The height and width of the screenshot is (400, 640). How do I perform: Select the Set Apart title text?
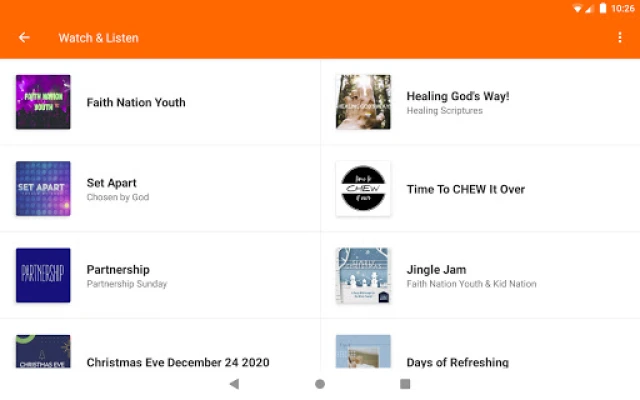point(112,183)
